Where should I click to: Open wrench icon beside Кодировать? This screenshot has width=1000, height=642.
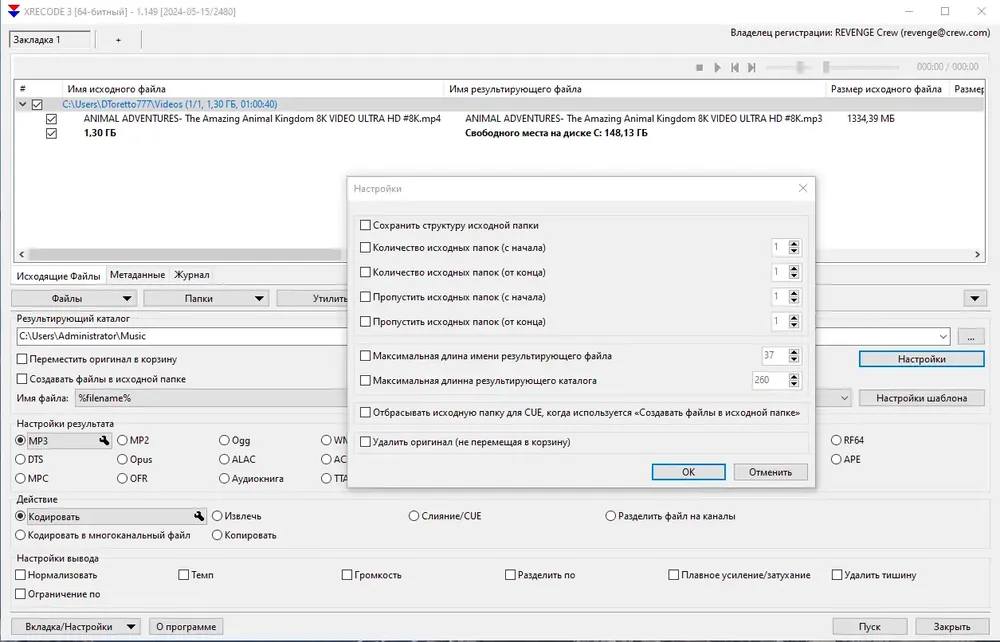click(x=199, y=516)
